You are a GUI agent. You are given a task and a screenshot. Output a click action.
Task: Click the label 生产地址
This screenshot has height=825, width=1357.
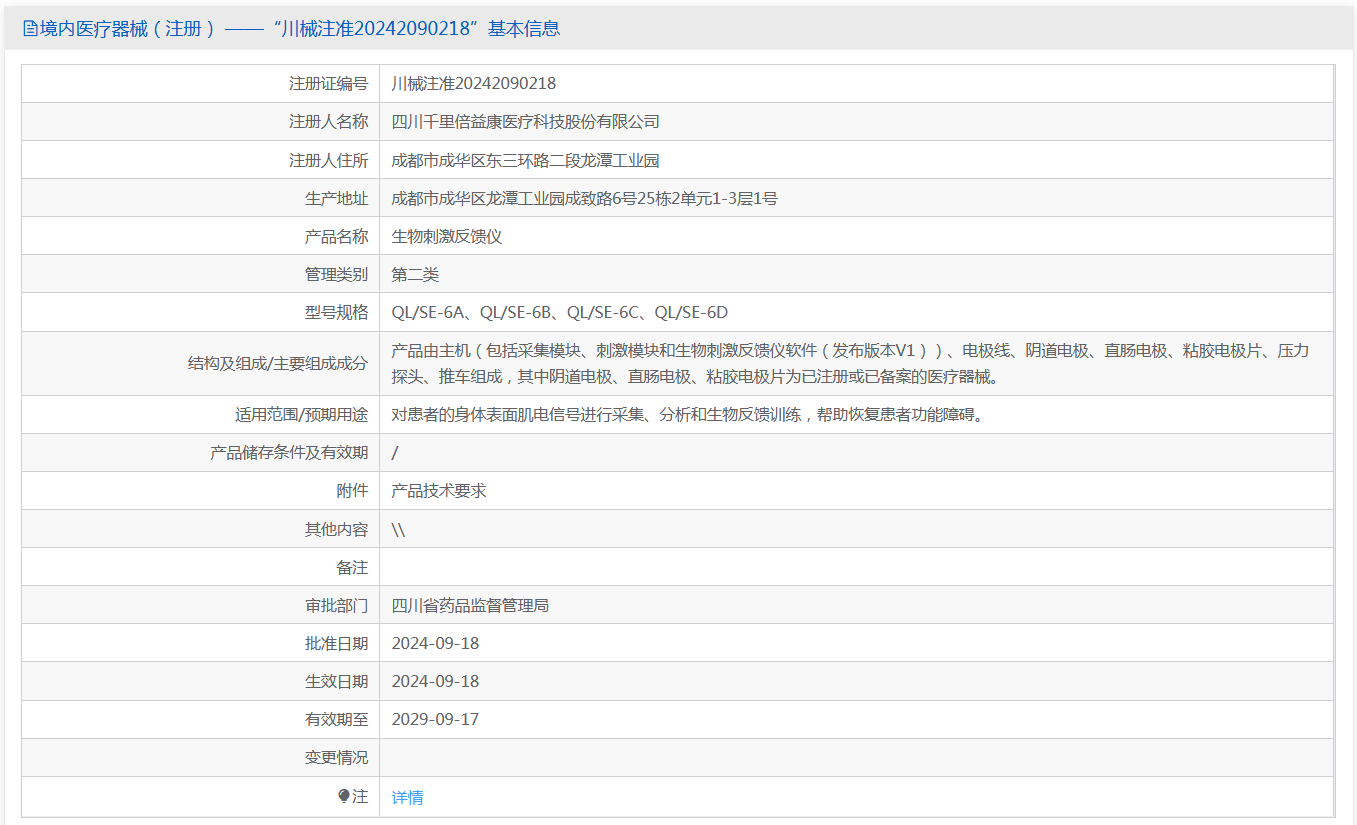click(336, 198)
